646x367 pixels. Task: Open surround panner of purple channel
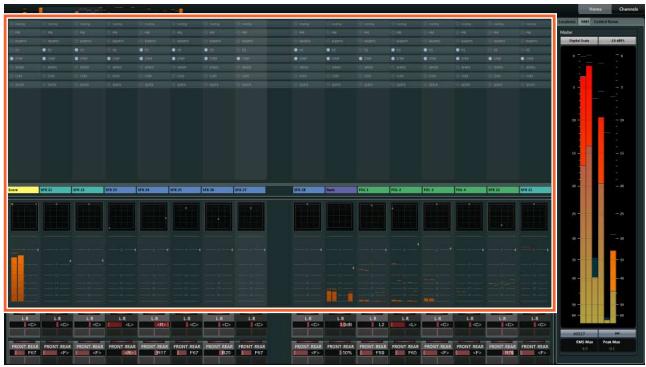340,217
